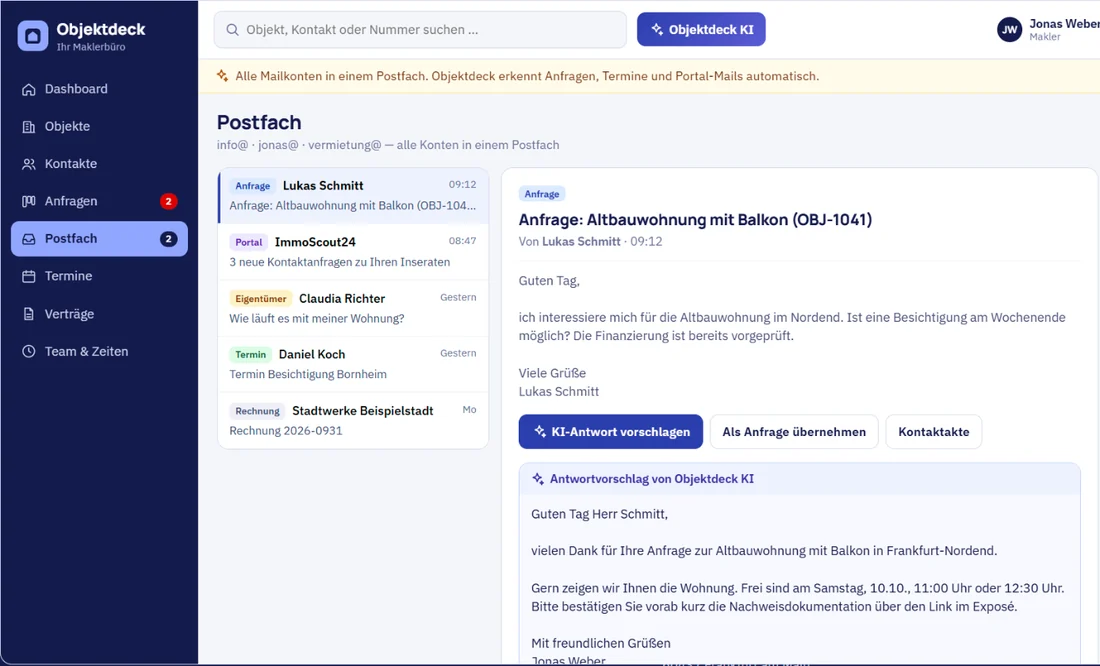The height and width of the screenshot is (666, 1100).
Task: Click the Portal tag on the ImmoScout24 row
Action: (x=248, y=242)
